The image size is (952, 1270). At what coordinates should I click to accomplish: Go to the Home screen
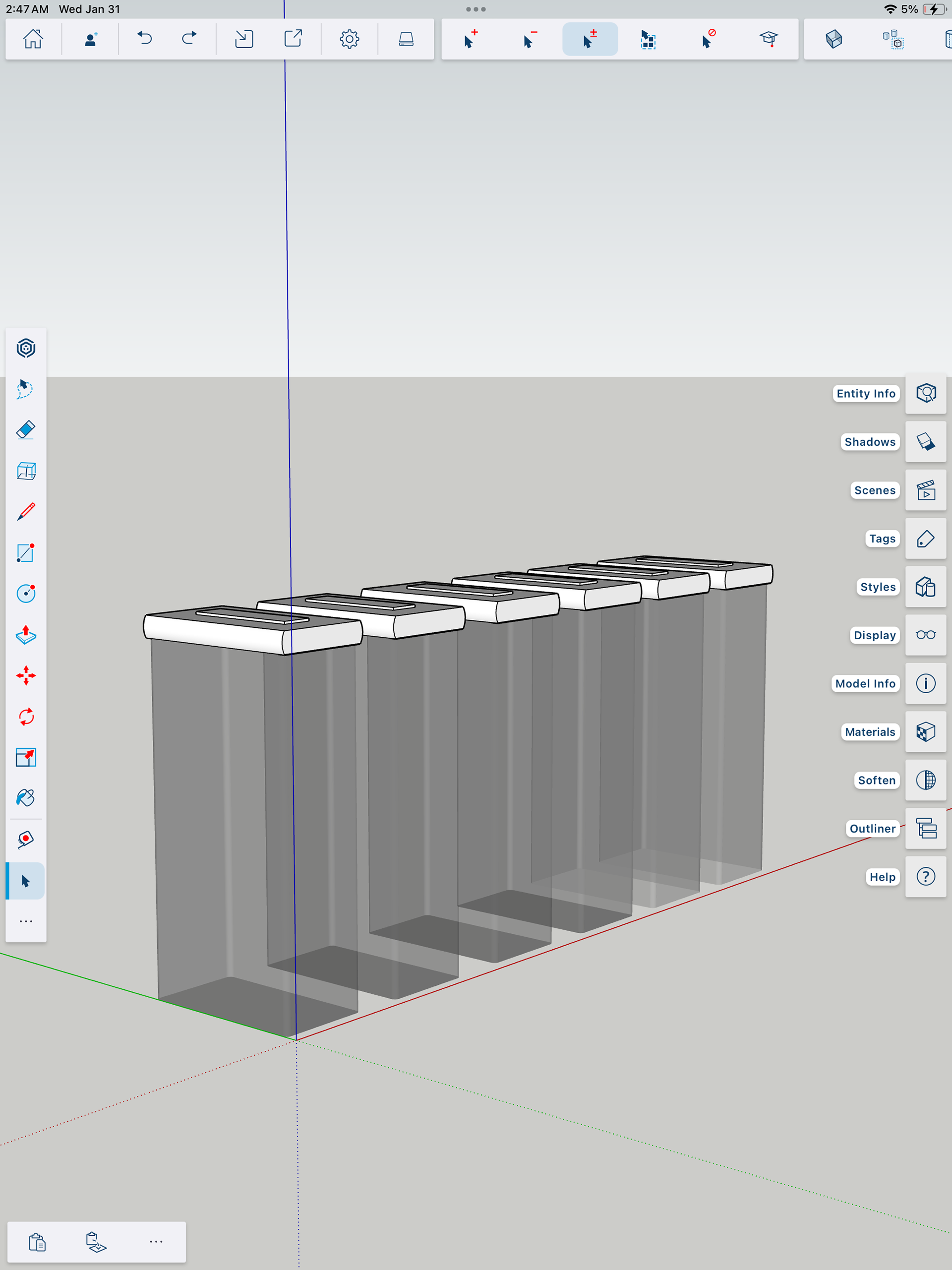(x=33, y=39)
